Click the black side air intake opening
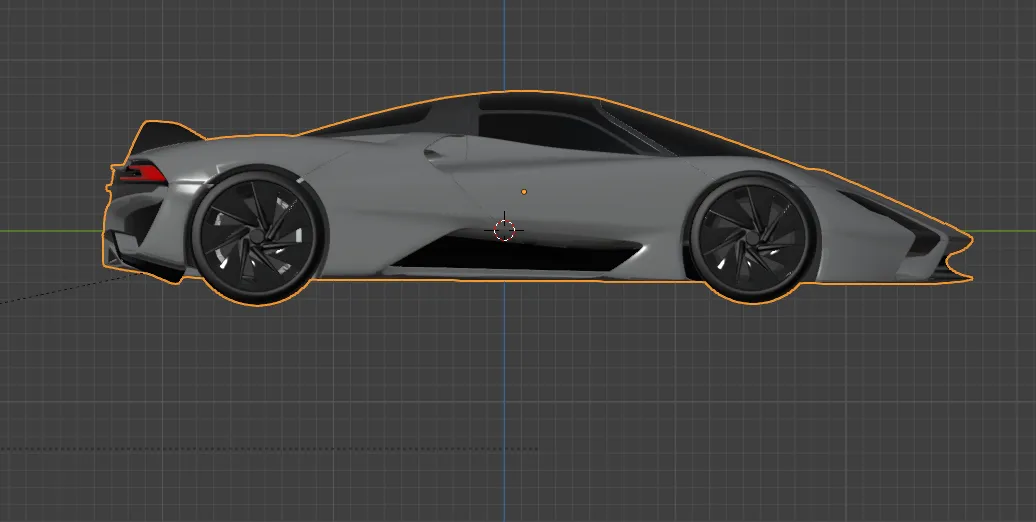 pyautogui.click(x=520, y=257)
